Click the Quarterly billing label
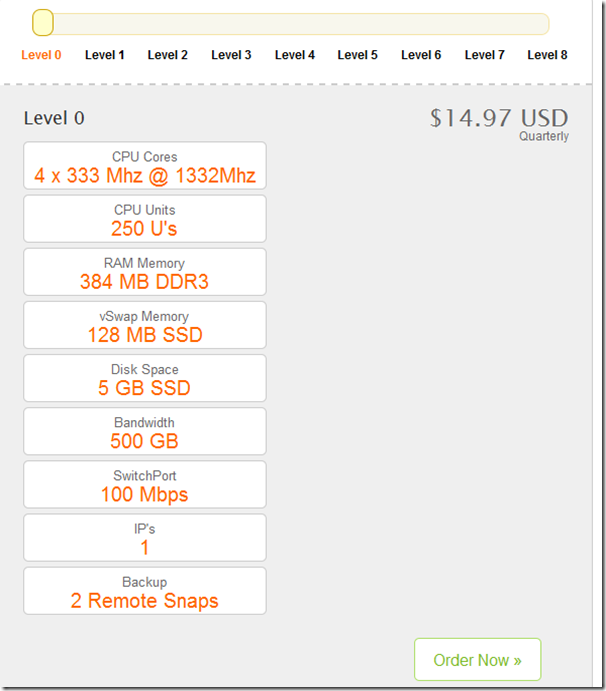This screenshot has height=691, width=606. pyautogui.click(x=543, y=136)
